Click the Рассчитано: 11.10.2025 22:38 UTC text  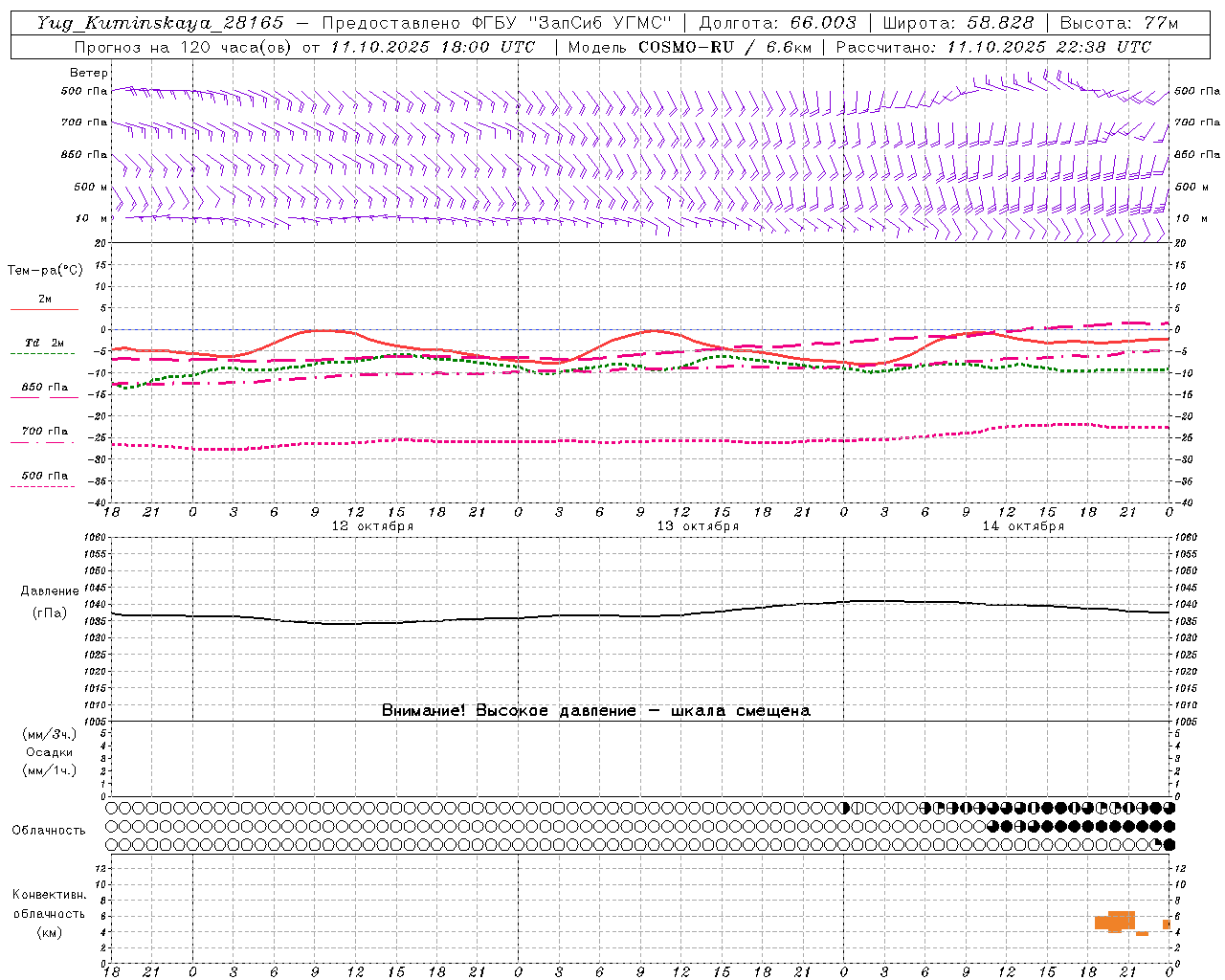993,47
